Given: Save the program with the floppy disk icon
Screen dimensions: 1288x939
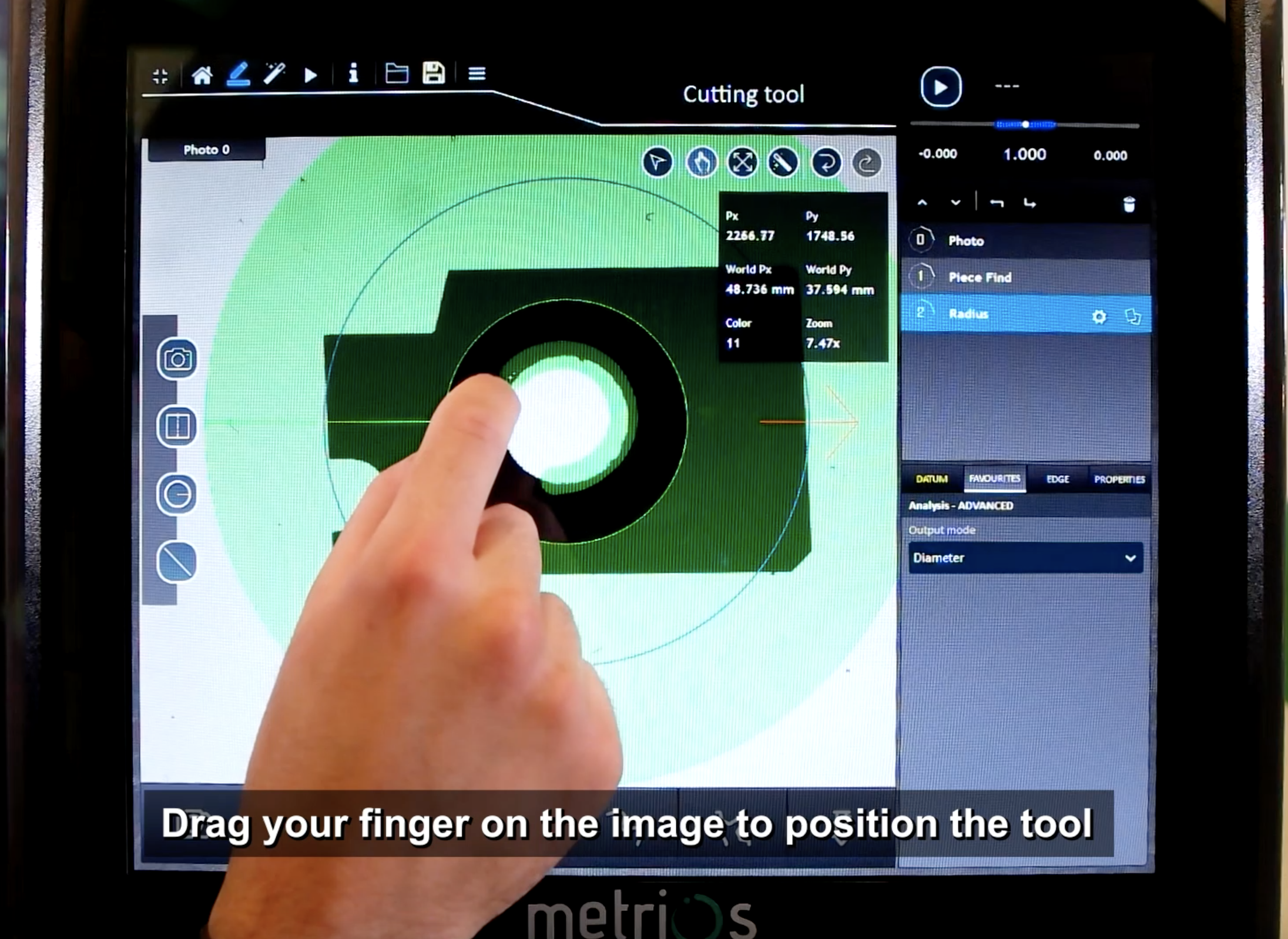Looking at the screenshot, I should 434,73.
